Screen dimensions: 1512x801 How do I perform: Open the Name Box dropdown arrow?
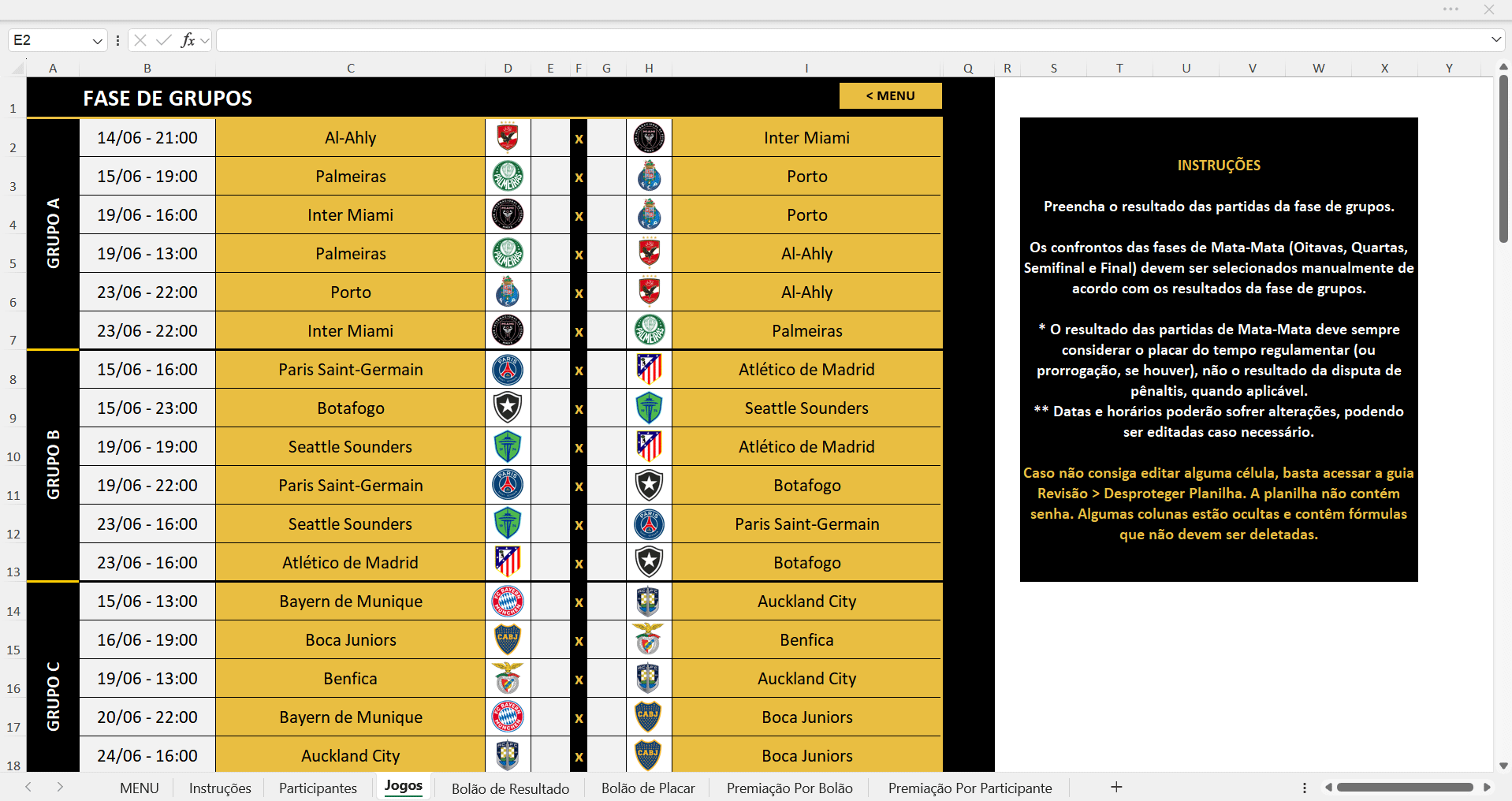(x=97, y=40)
